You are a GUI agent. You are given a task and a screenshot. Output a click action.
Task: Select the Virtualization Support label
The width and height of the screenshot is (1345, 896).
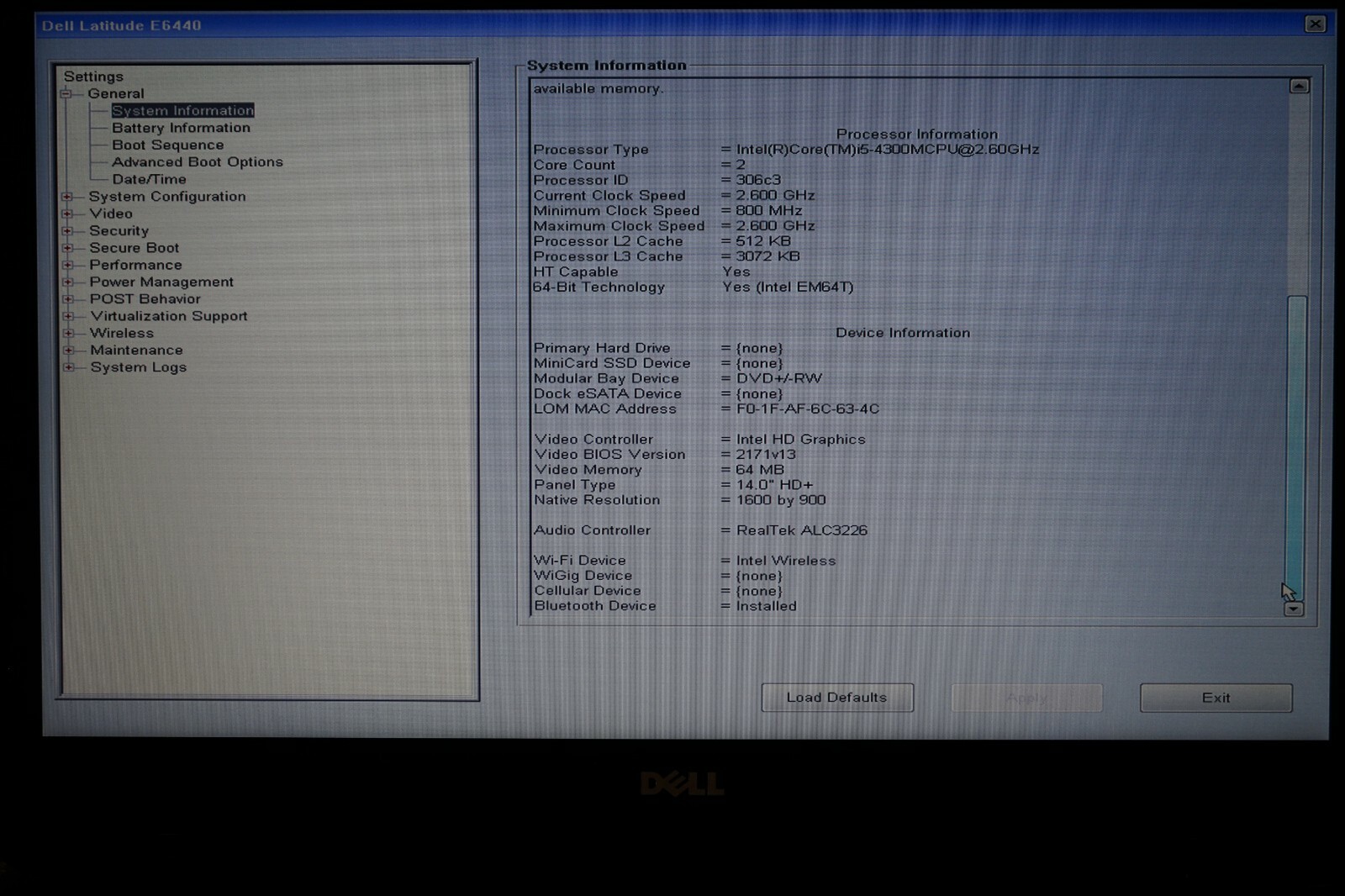click(x=169, y=316)
